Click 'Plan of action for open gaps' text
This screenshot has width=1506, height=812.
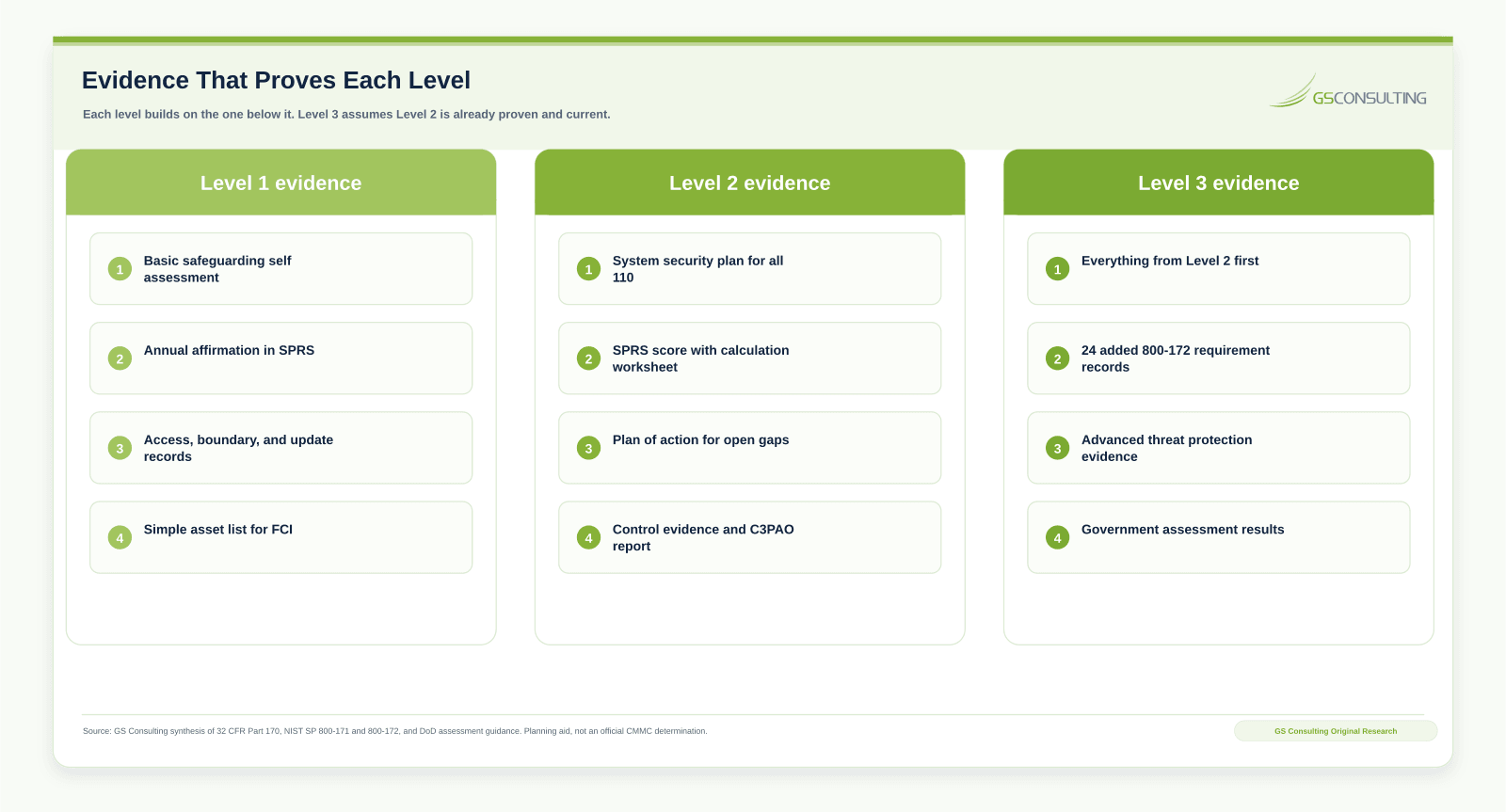(x=700, y=439)
